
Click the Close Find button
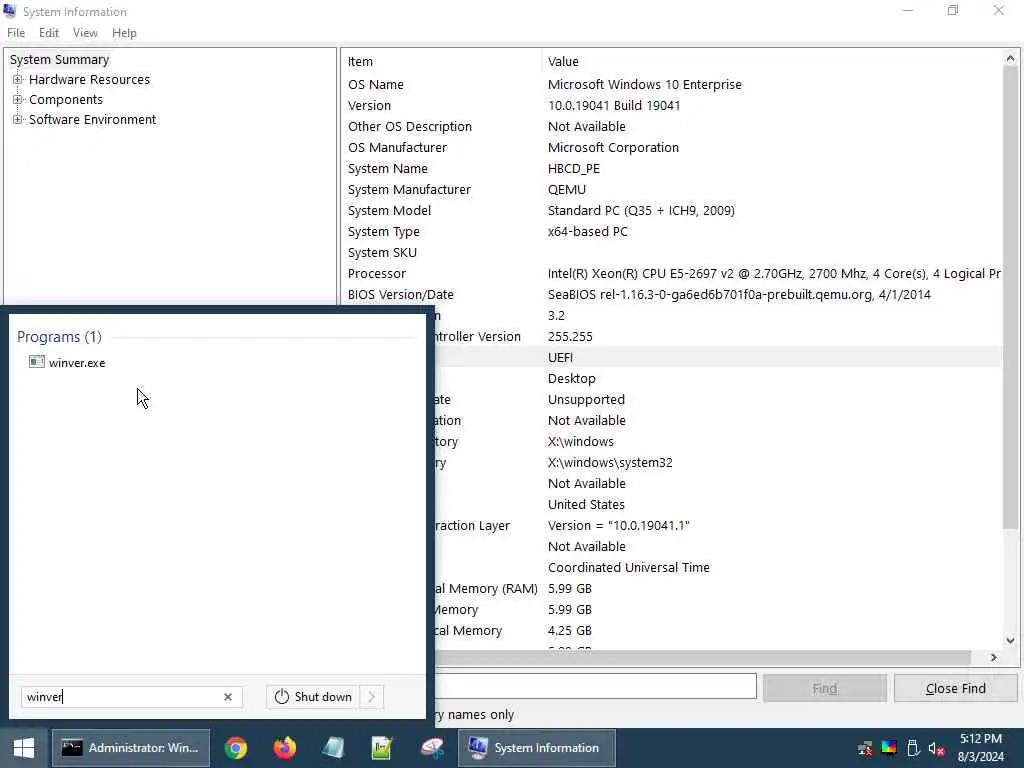956,688
